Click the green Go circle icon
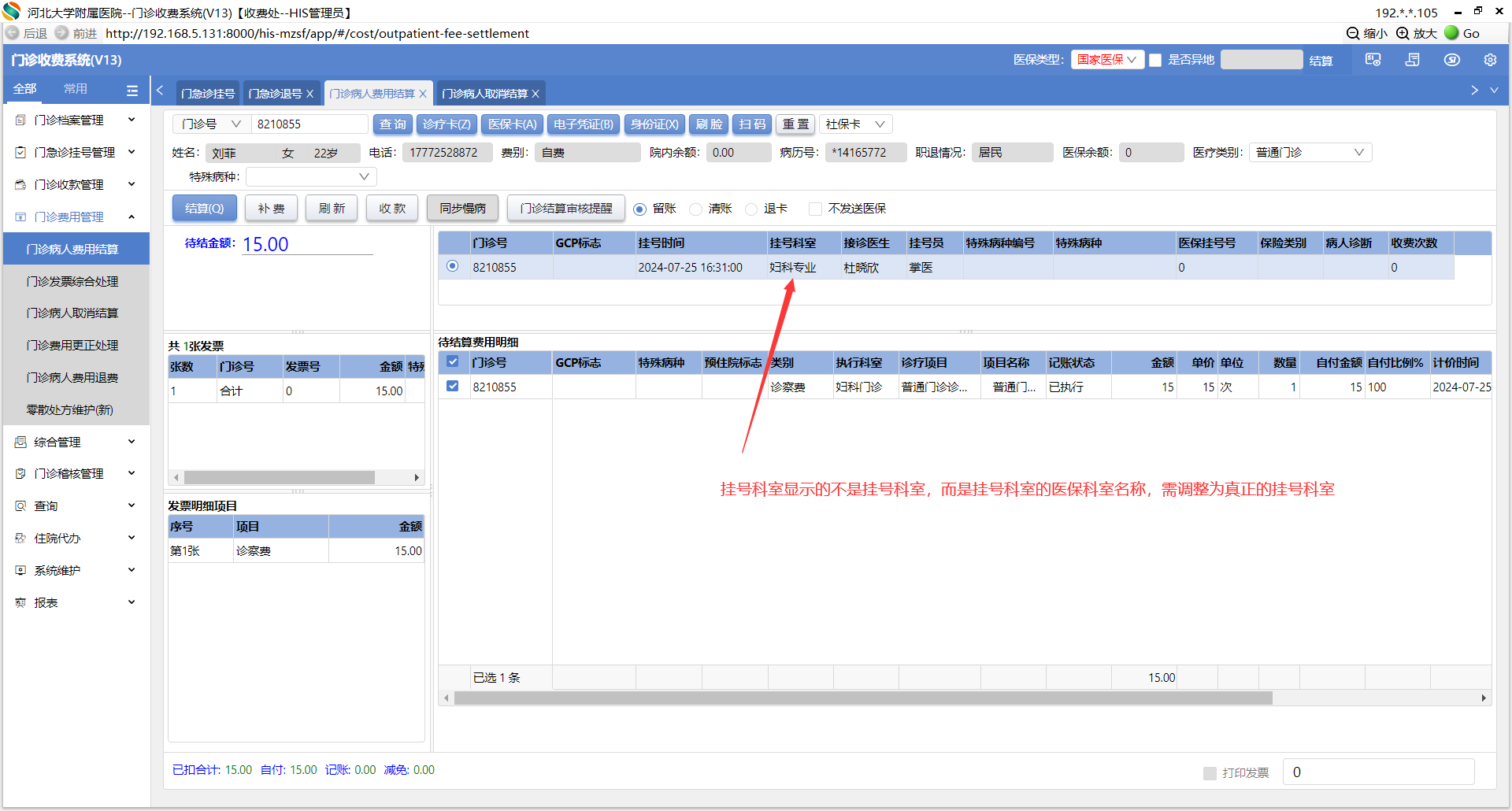The height and width of the screenshot is (811, 1512). pyautogui.click(x=1451, y=33)
